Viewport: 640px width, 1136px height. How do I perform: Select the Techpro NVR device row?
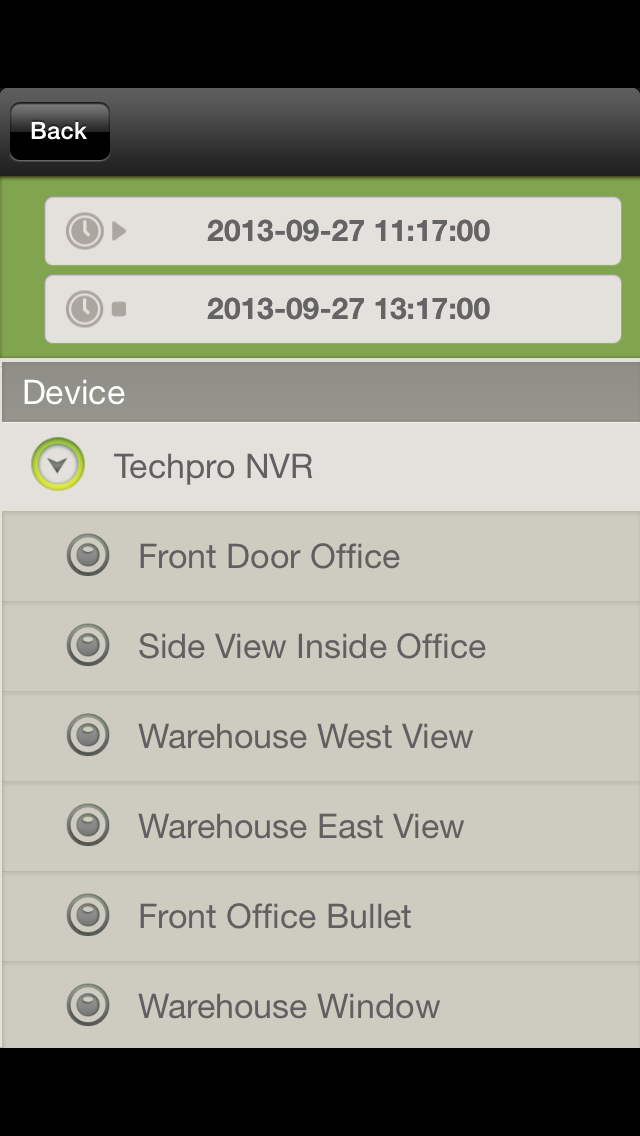coord(320,467)
